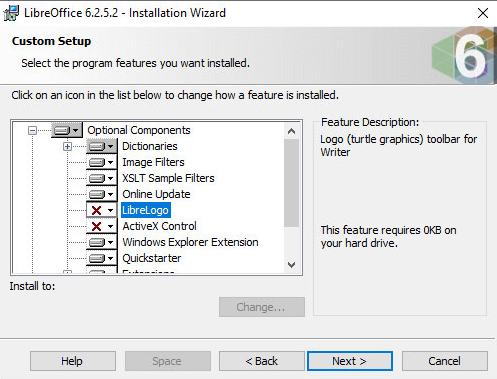Open install-state icon for Optional Components

pyautogui.click(x=67, y=130)
